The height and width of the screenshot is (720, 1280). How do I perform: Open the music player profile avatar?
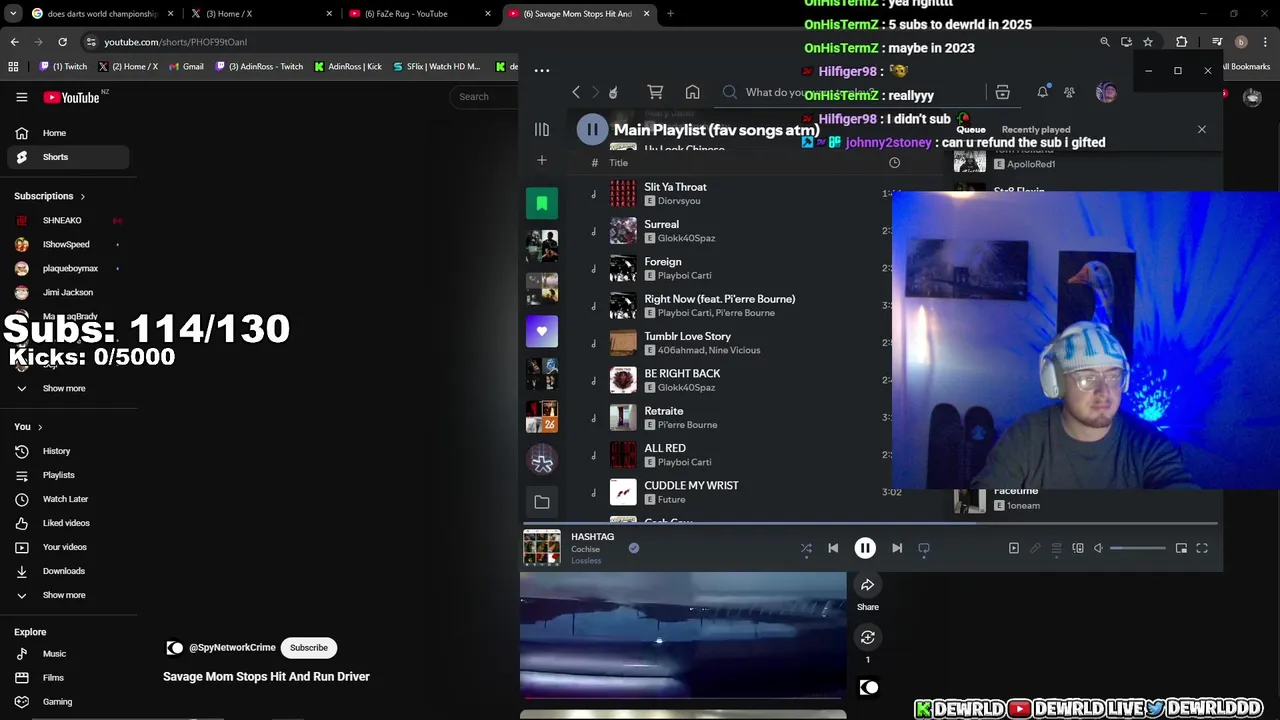[1106, 92]
